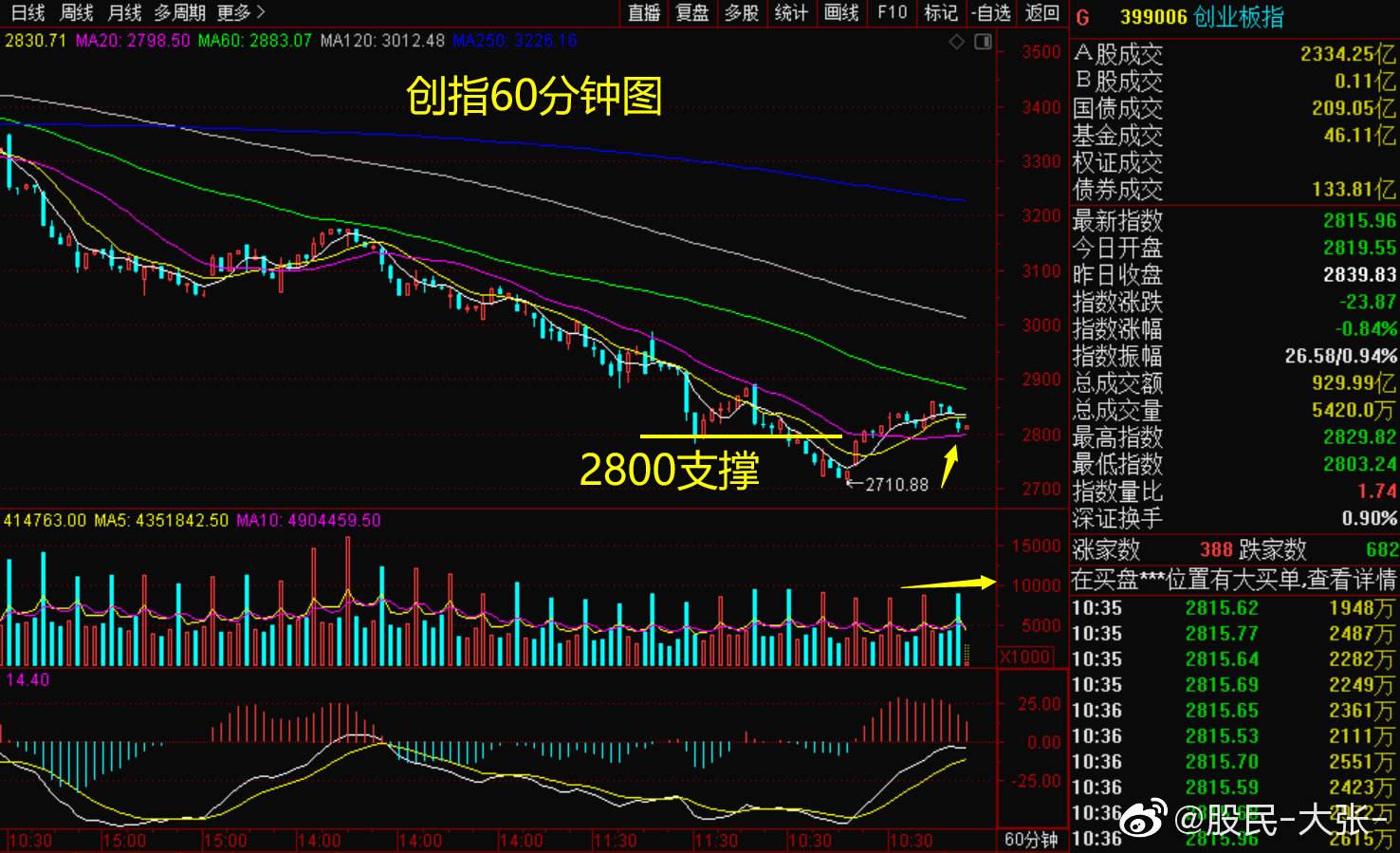Click the 标记 mark button
Screen dimensions: 1400x853
941,12
